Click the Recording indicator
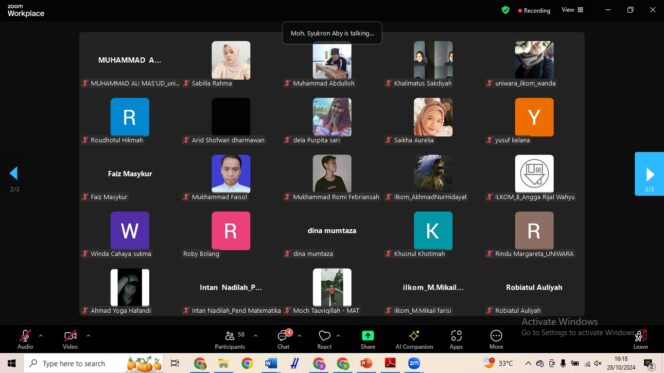 (x=534, y=11)
